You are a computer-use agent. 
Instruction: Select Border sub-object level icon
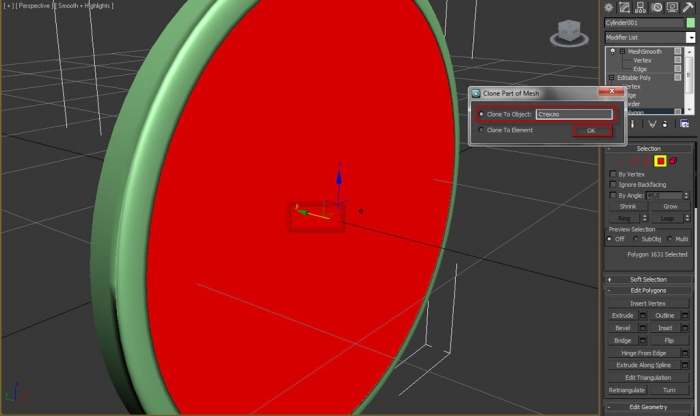pyautogui.click(x=646, y=161)
